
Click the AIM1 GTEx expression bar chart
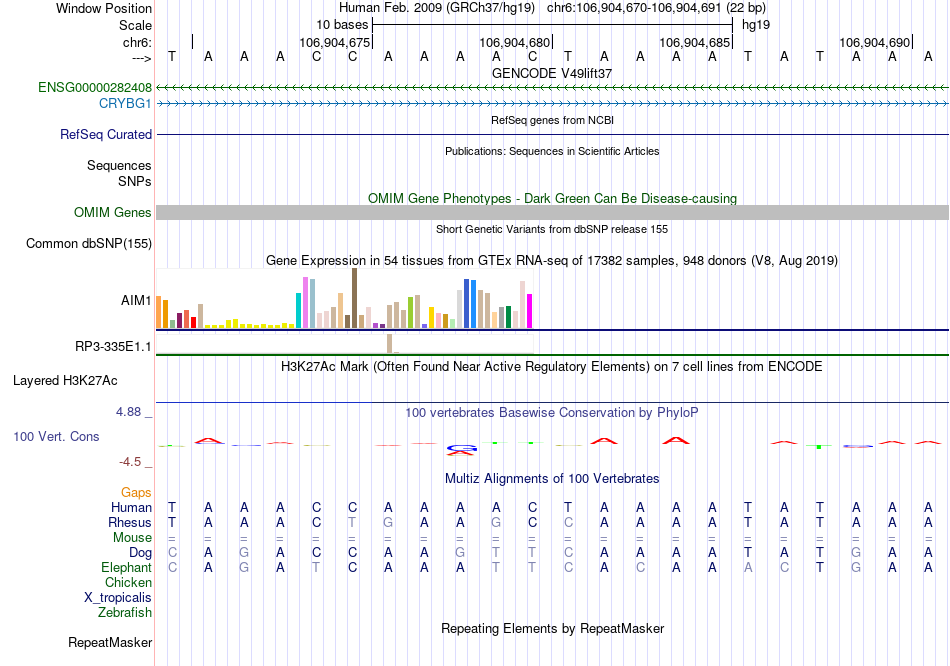344,299
